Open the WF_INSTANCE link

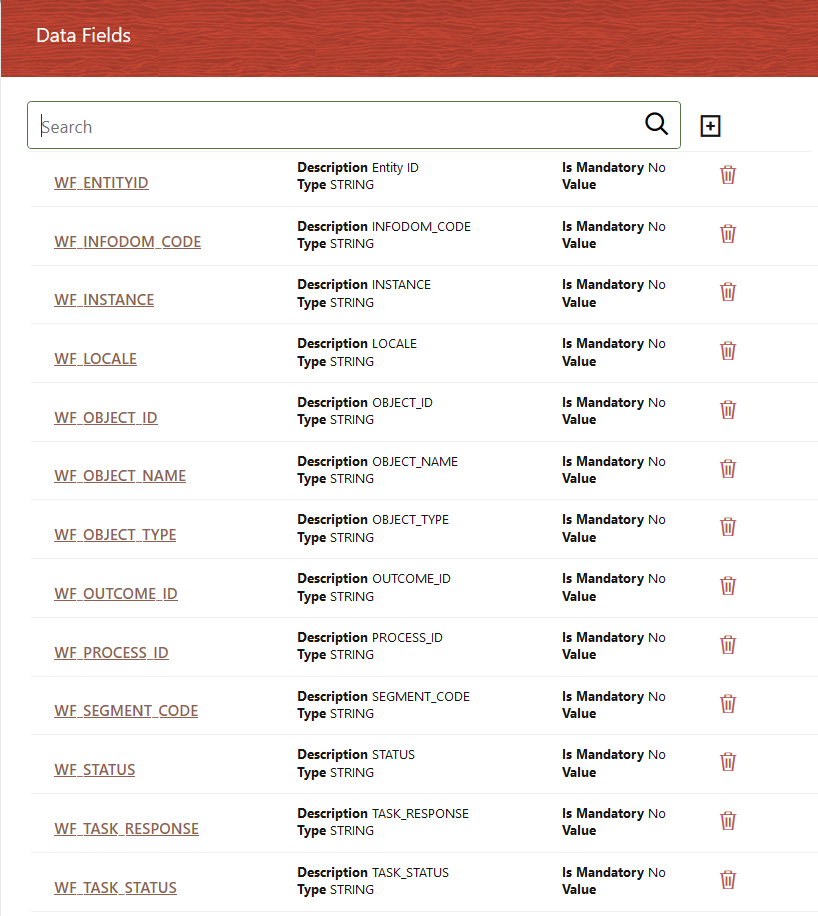(x=104, y=300)
